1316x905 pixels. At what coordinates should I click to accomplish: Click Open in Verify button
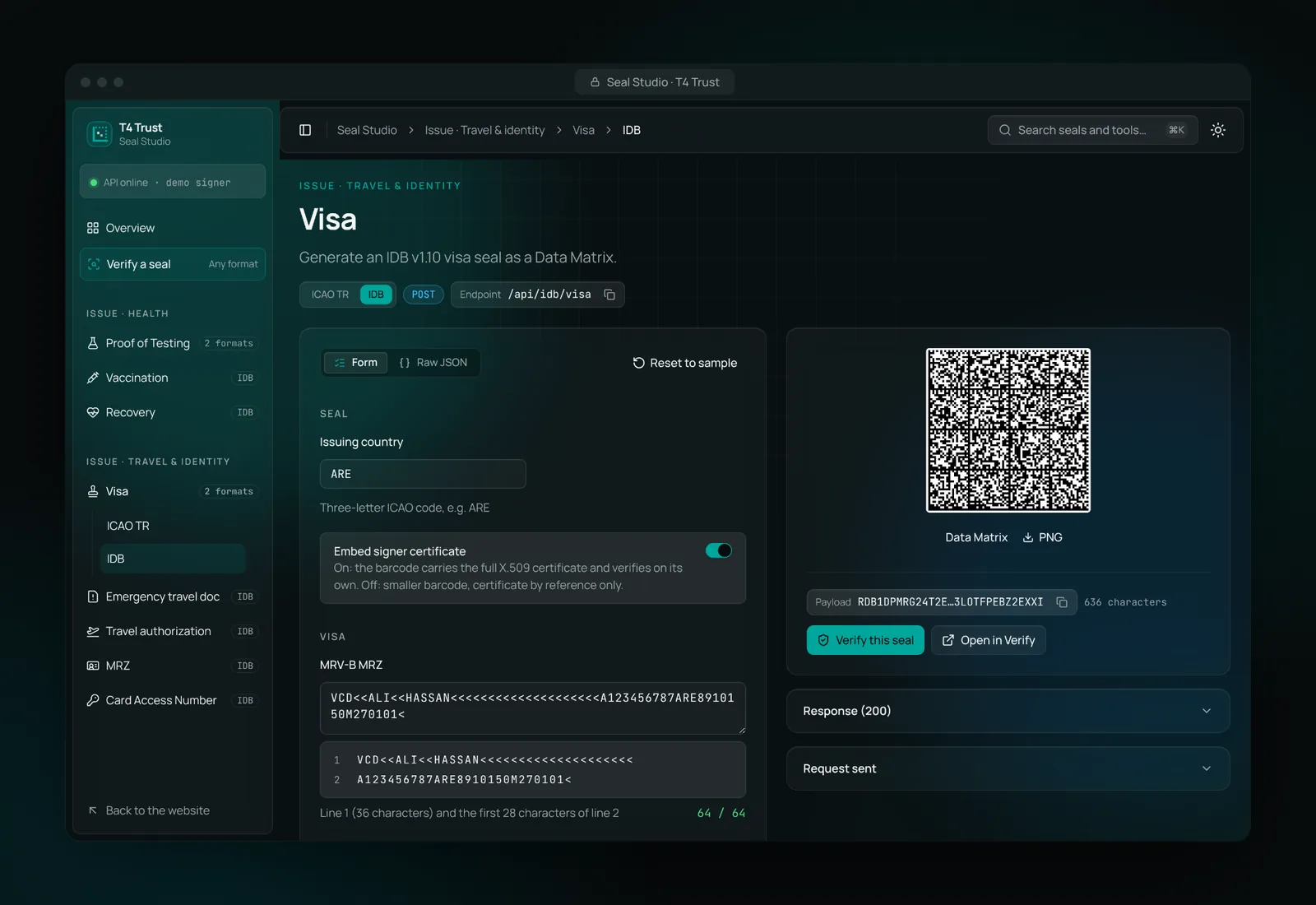point(989,640)
